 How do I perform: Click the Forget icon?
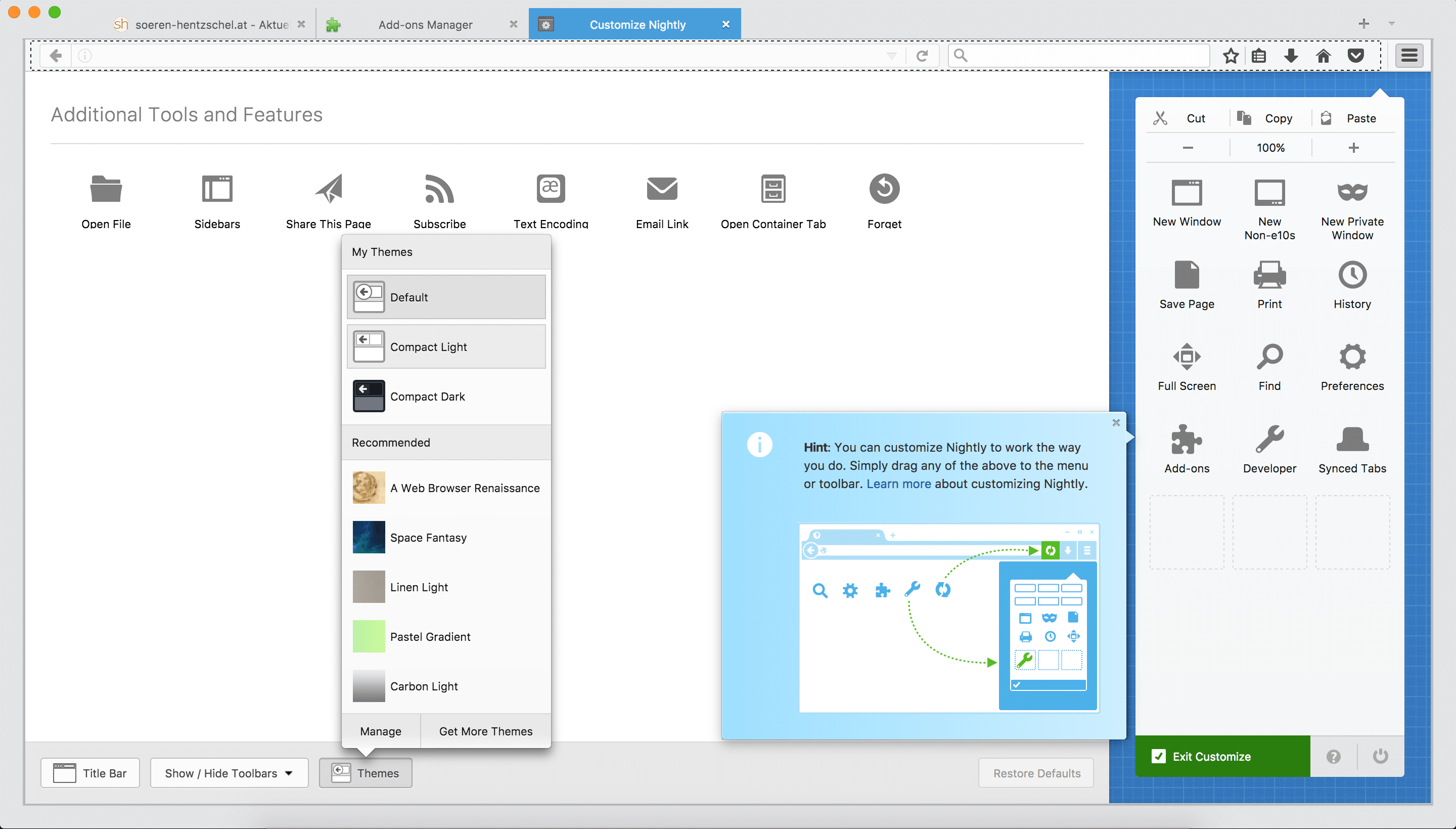[884, 189]
